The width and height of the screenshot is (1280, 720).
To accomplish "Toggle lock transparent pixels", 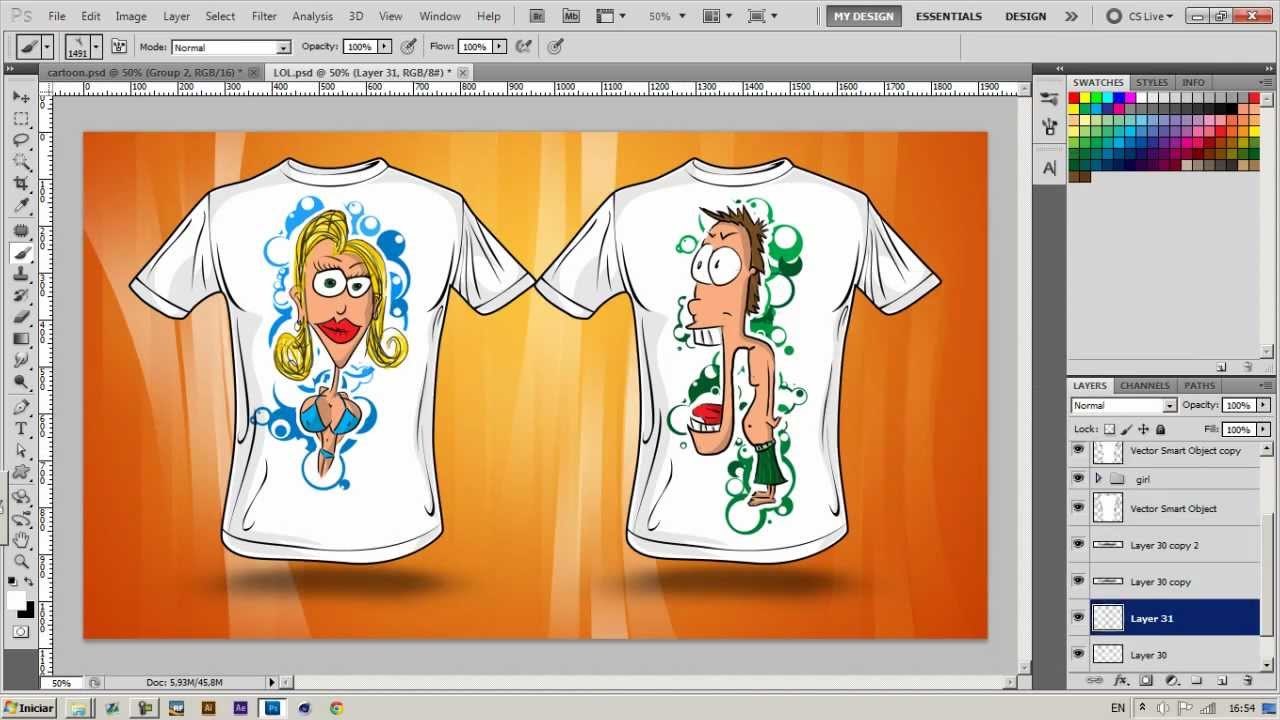I will click(x=1110, y=429).
